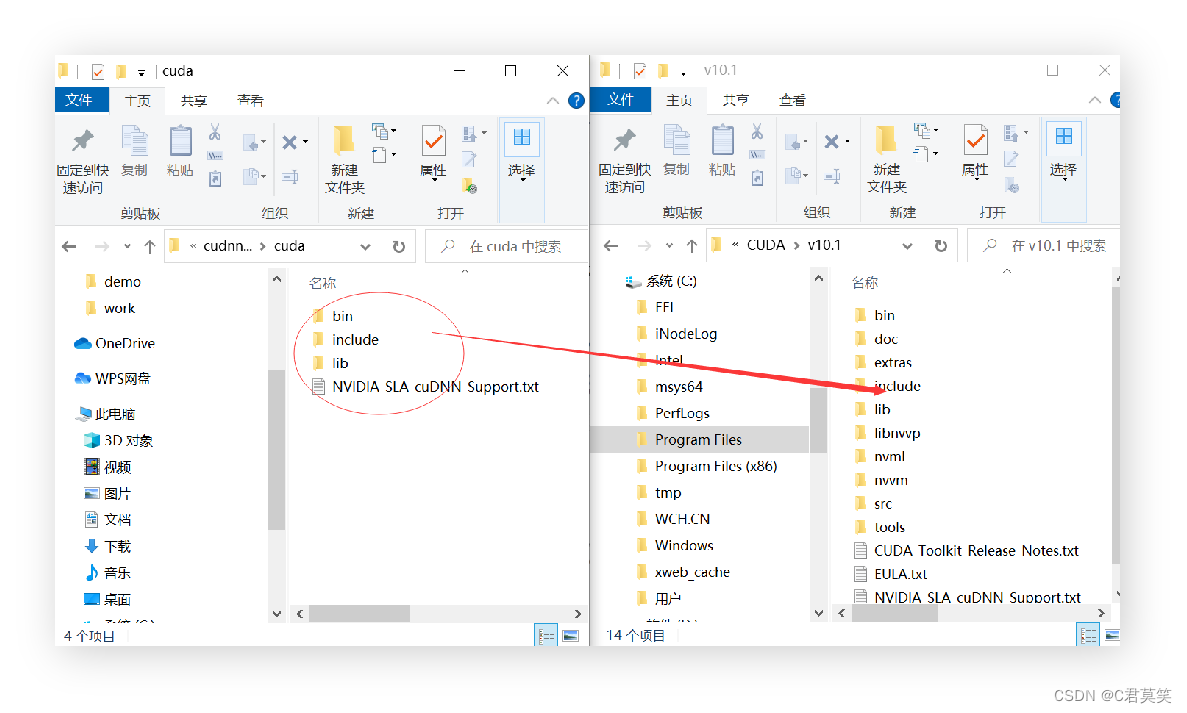Click CUDA breadcrumb in v10.1 address bar
The height and width of the screenshot is (713, 1187).
pyautogui.click(x=766, y=245)
